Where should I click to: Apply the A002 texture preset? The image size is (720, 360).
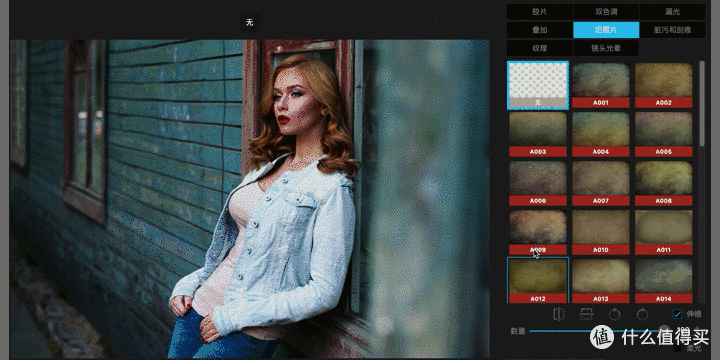coord(664,85)
